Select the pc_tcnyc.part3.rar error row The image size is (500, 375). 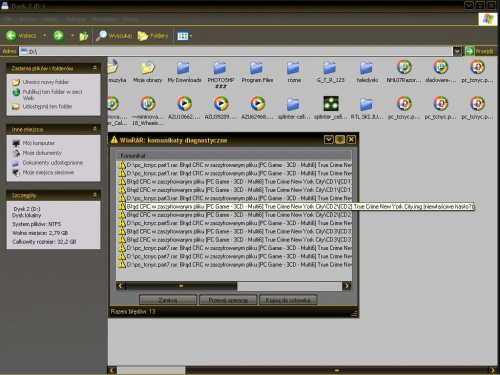click(235, 198)
